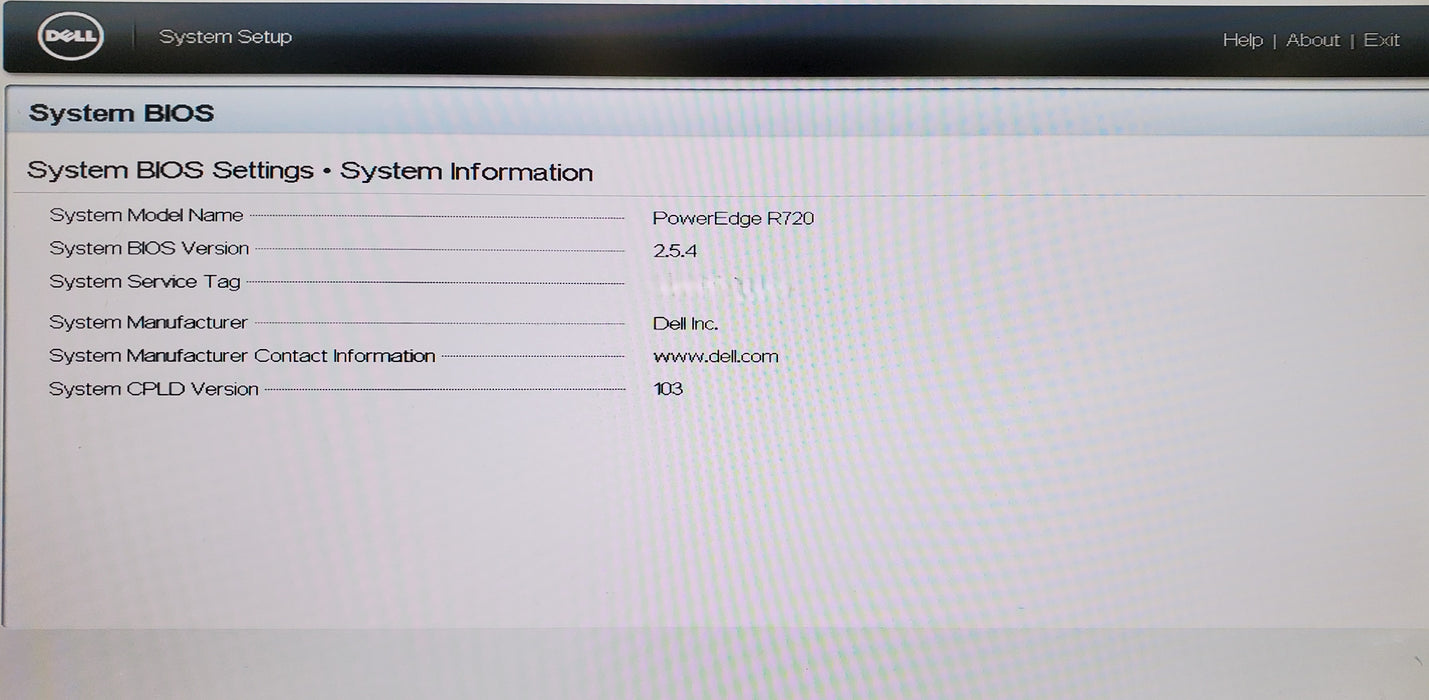Image resolution: width=1429 pixels, height=700 pixels.
Task: Click the System BIOS Settings breadcrumb heading
Action: [310, 171]
